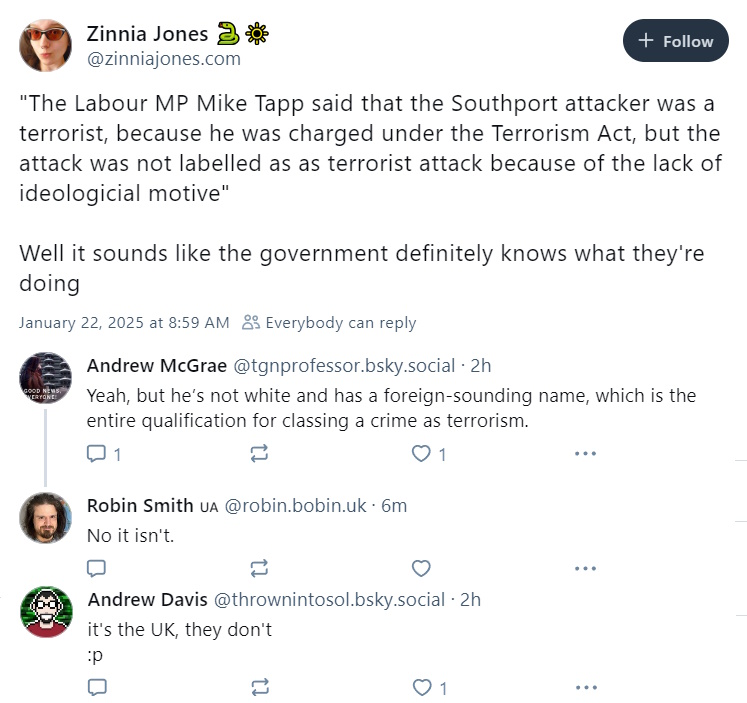Image resolution: width=747 pixels, height=703 pixels.
Task: Repost Robin Smith's reply
Action: point(259,568)
